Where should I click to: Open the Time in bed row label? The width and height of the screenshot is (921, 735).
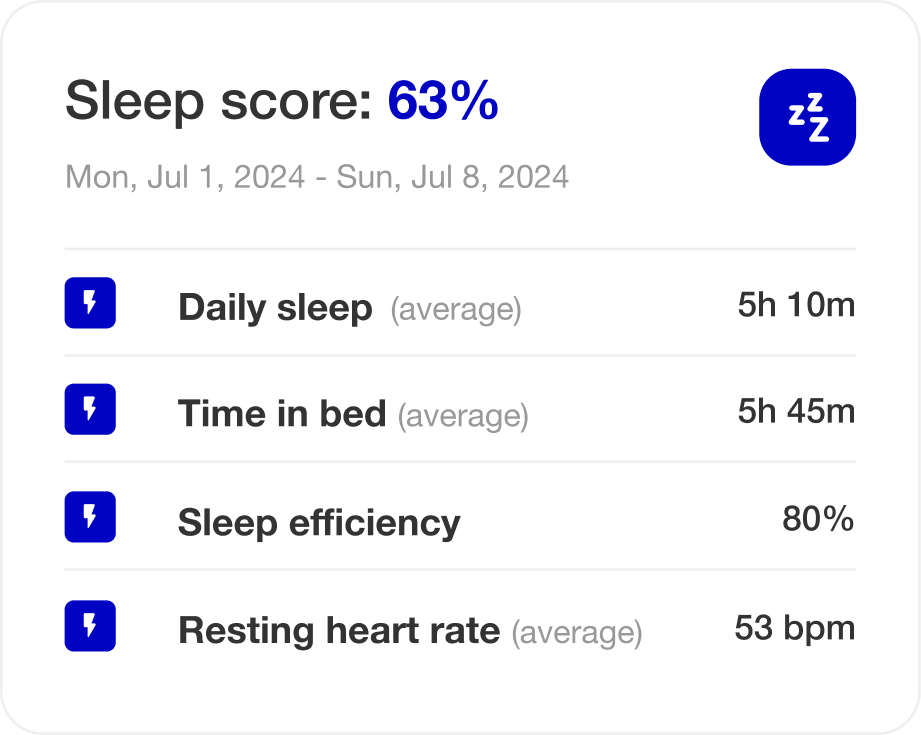pos(281,413)
